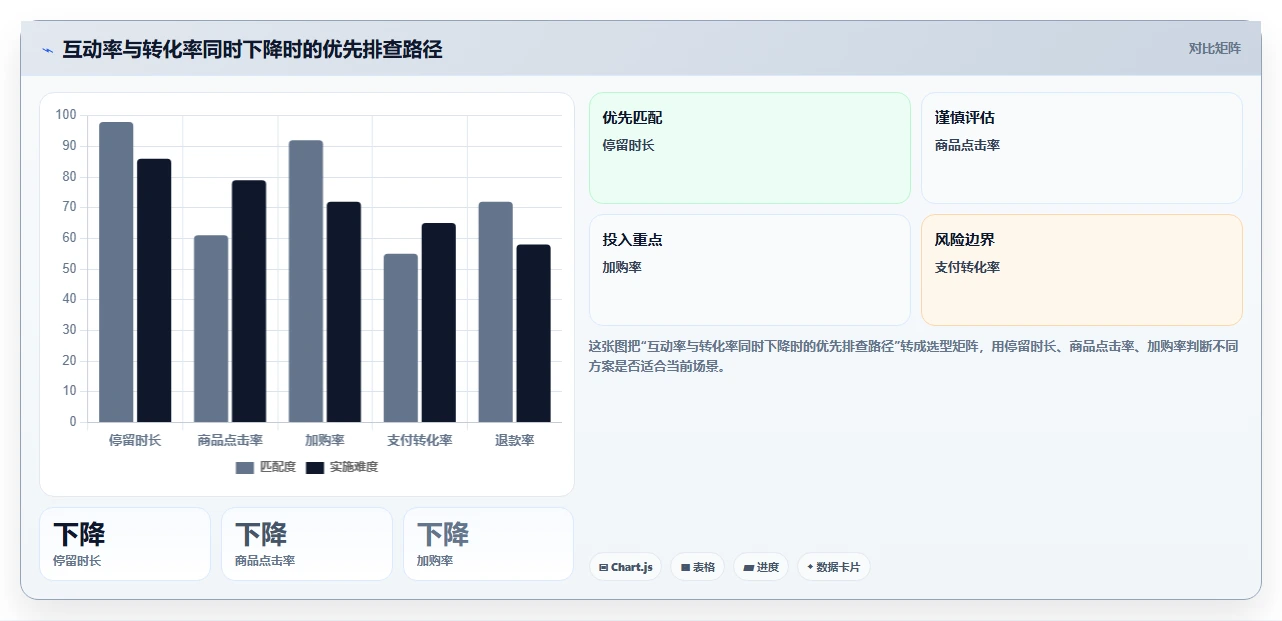Click the 加购率 匹配度 bar
Screen dimensions: 1282x621
pos(306,281)
